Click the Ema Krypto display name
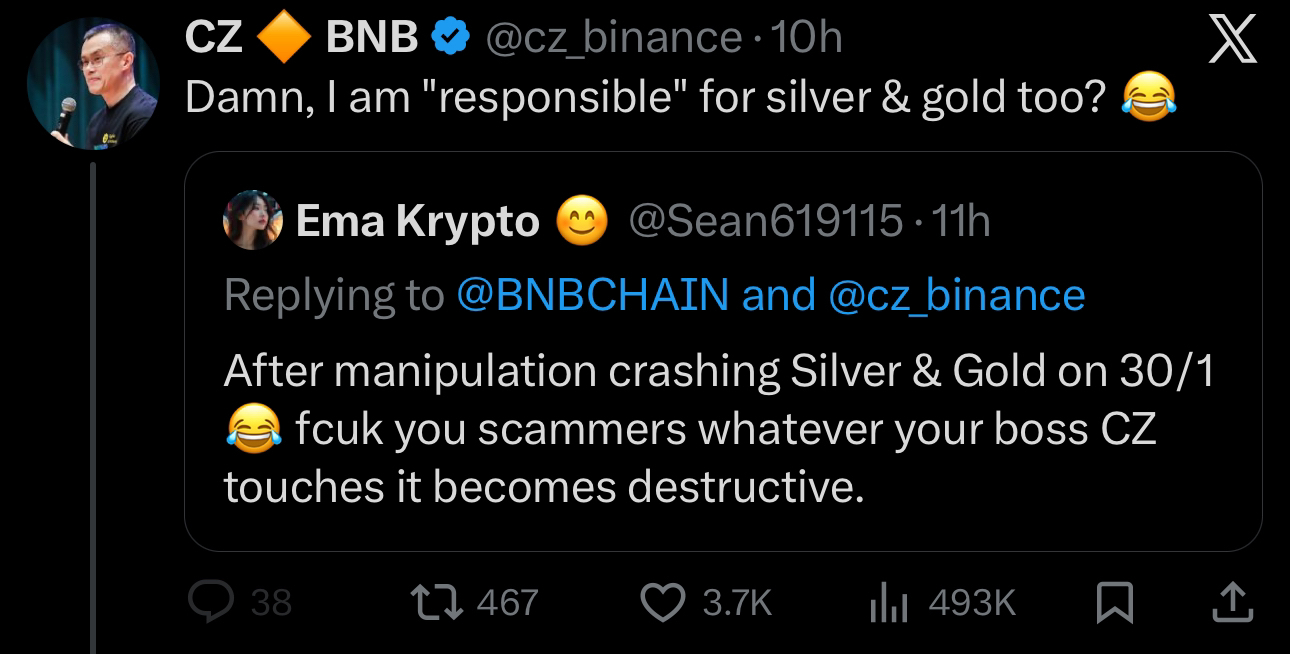The height and width of the screenshot is (654, 1290). (x=417, y=221)
